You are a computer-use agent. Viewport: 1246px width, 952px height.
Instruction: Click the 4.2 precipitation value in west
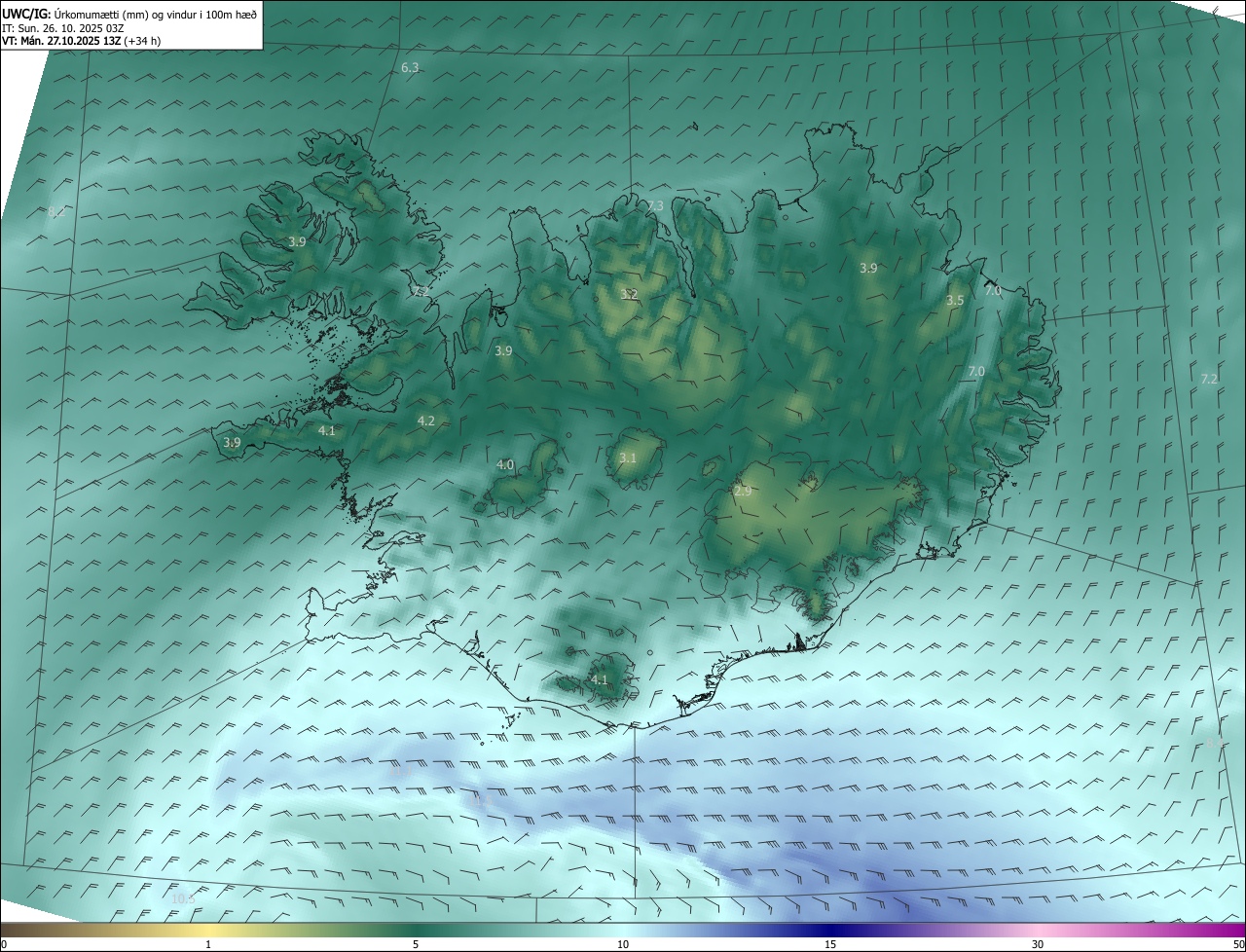click(425, 421)
